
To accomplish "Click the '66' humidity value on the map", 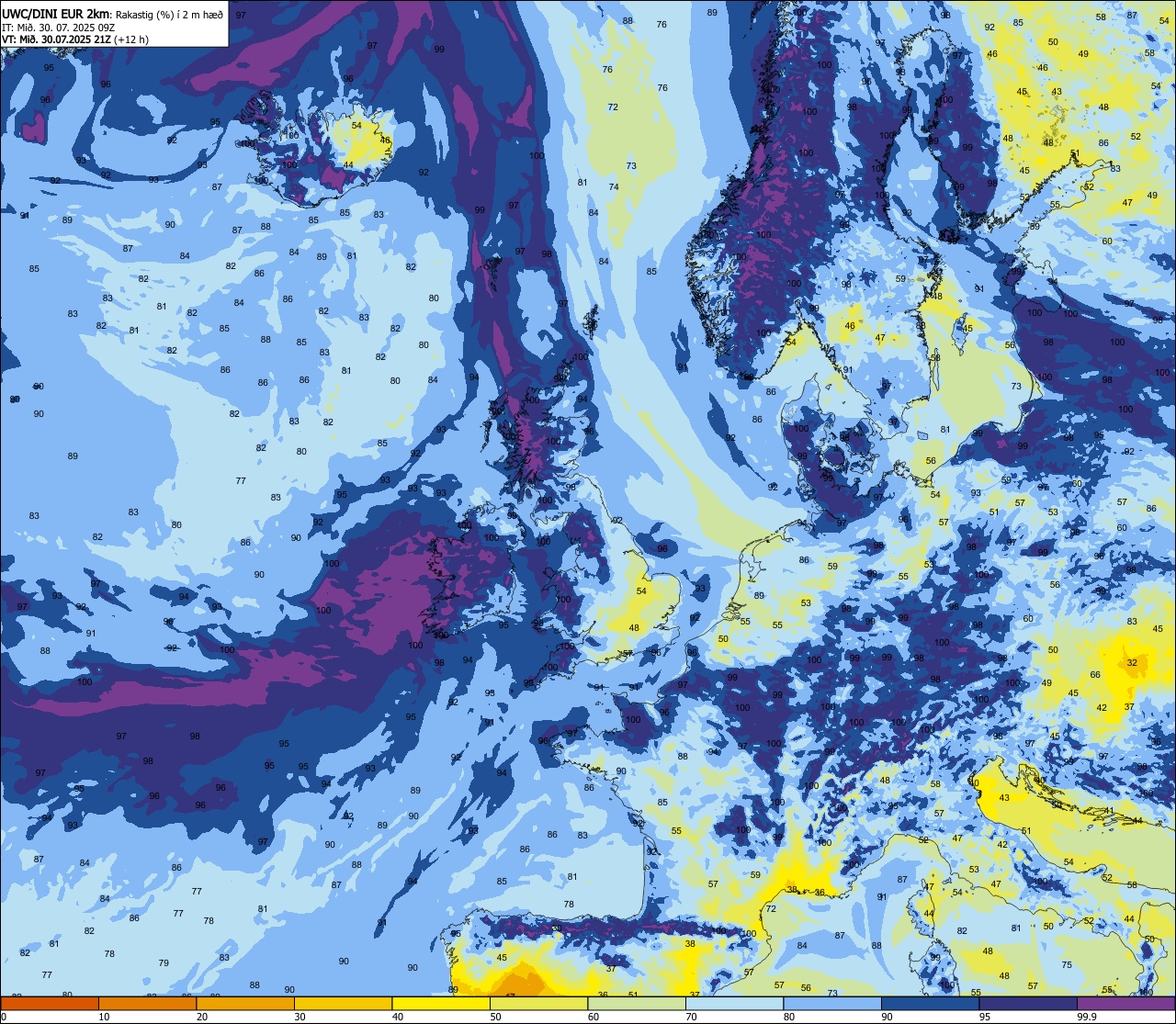I will point(1095,674).
